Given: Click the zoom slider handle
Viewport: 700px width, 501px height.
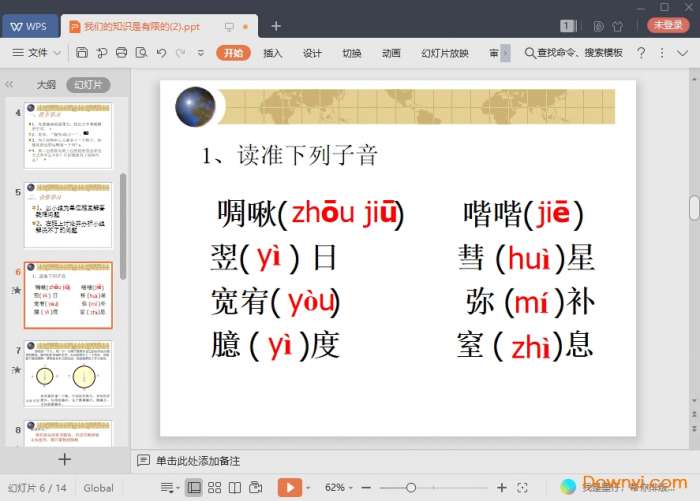Looking at the screenshot, I should point(411,488).
